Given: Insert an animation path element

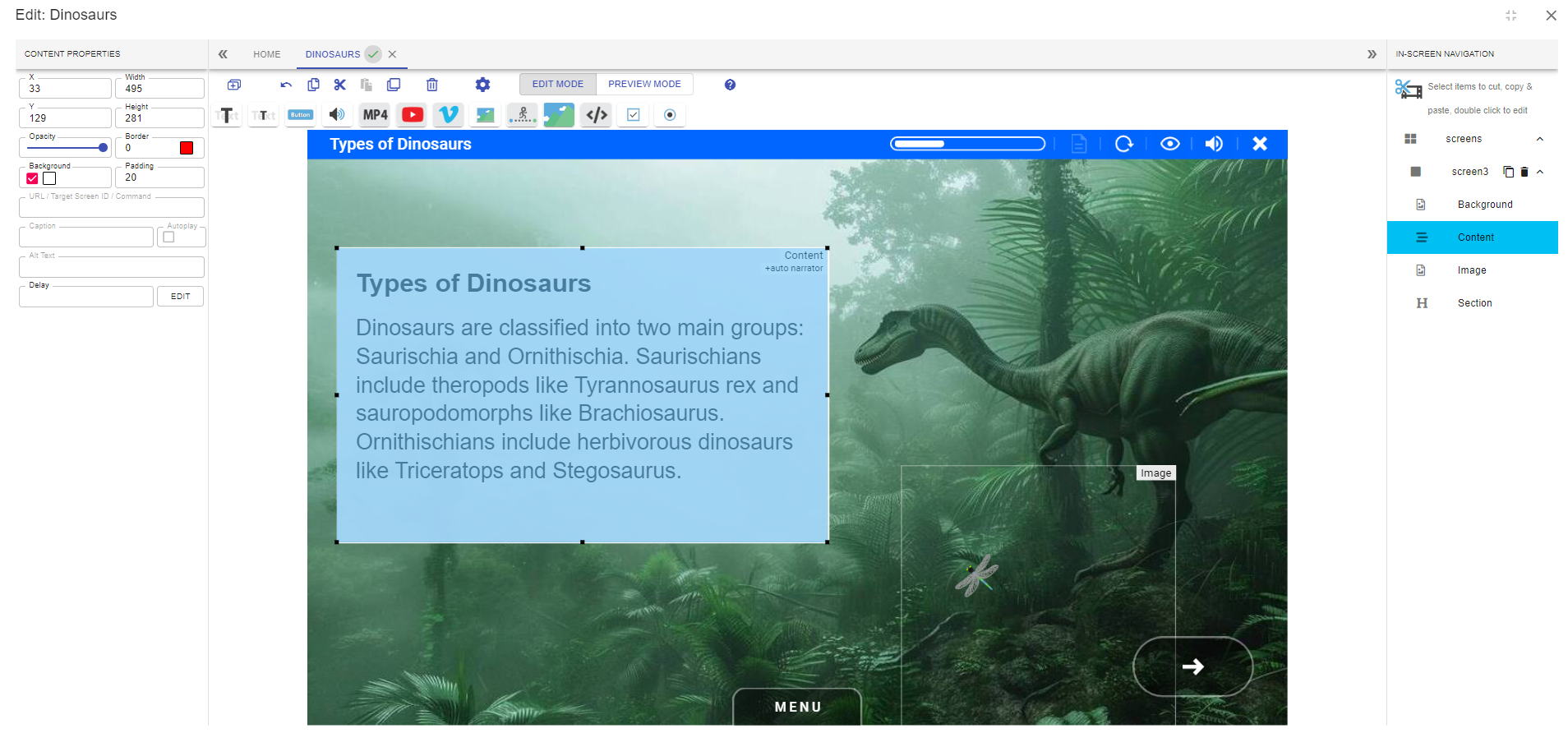Looking at the screenshot, I should pyautogui.click(x=523, y=115).
